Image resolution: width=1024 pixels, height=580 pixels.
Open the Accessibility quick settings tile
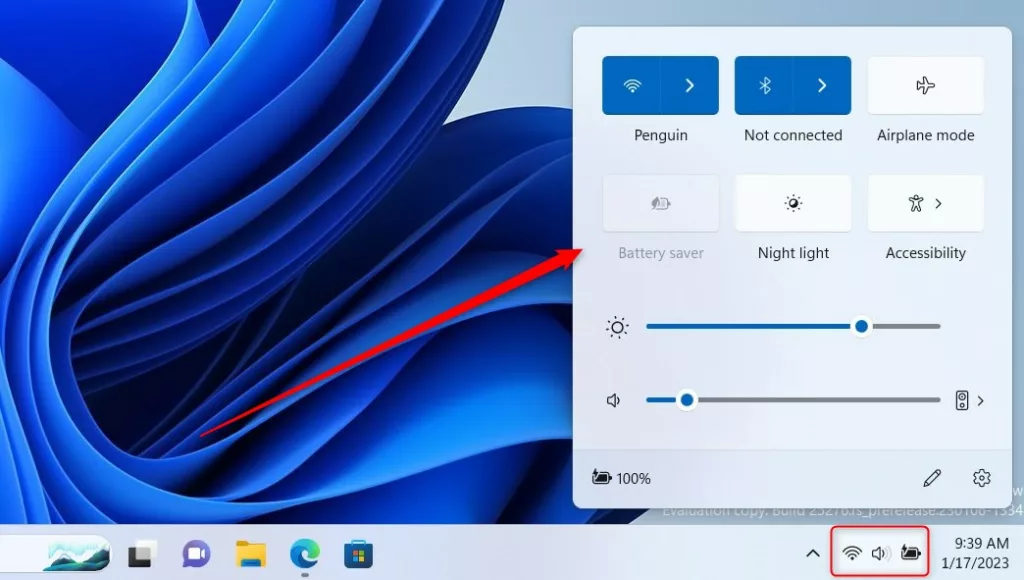[x=925, y=203]
